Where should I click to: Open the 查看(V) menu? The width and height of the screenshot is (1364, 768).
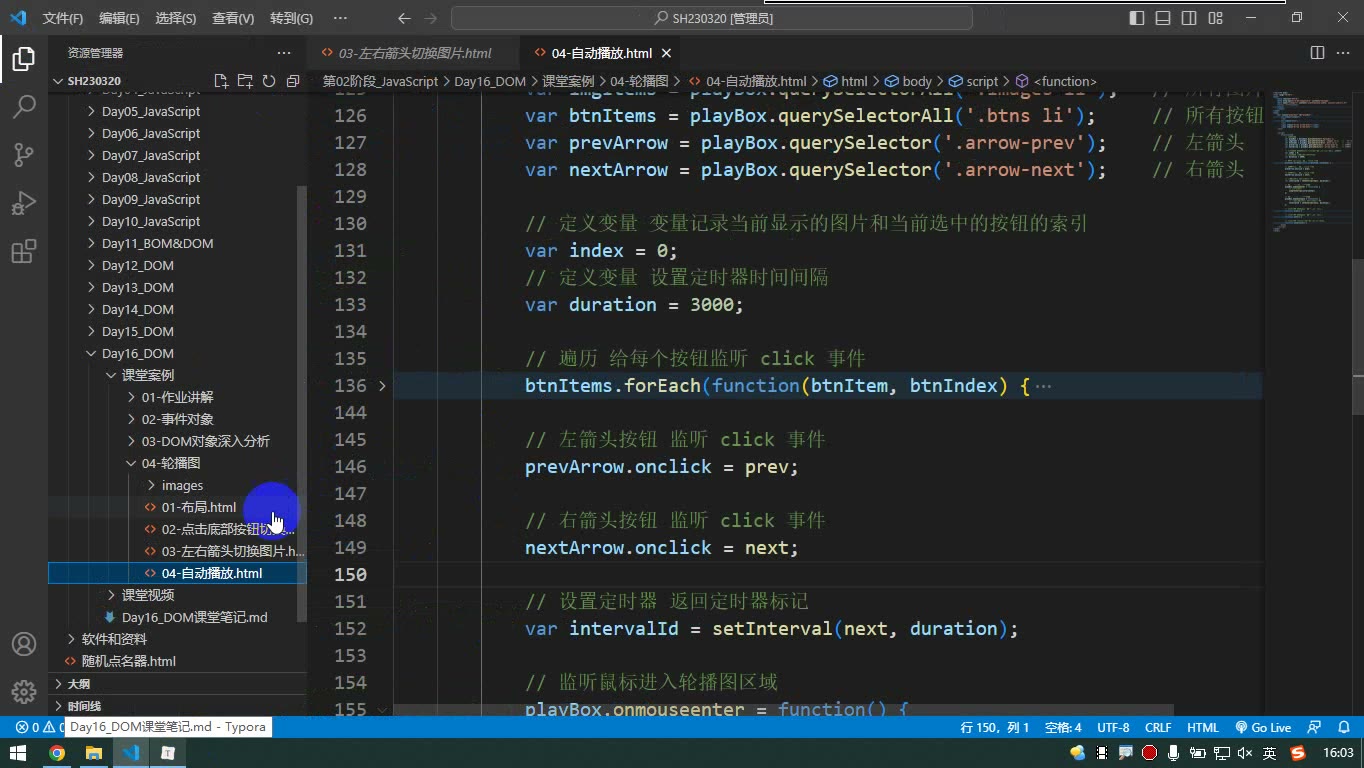233,19
